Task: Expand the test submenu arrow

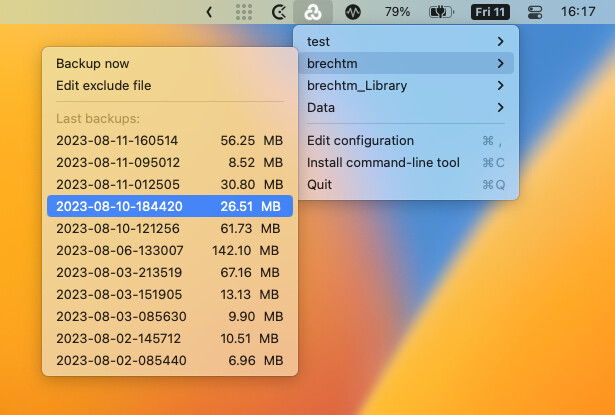Action: point(500,41)
